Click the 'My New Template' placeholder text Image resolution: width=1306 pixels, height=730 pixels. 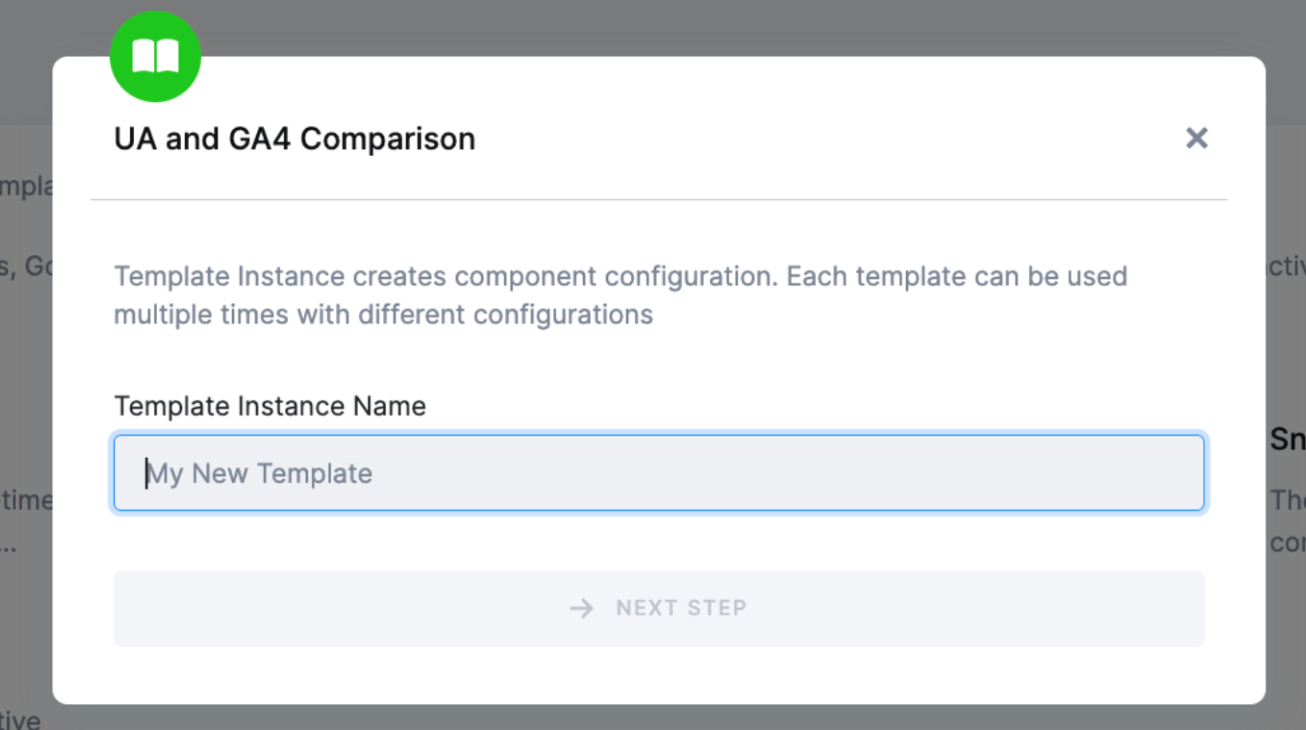[260, 473]
